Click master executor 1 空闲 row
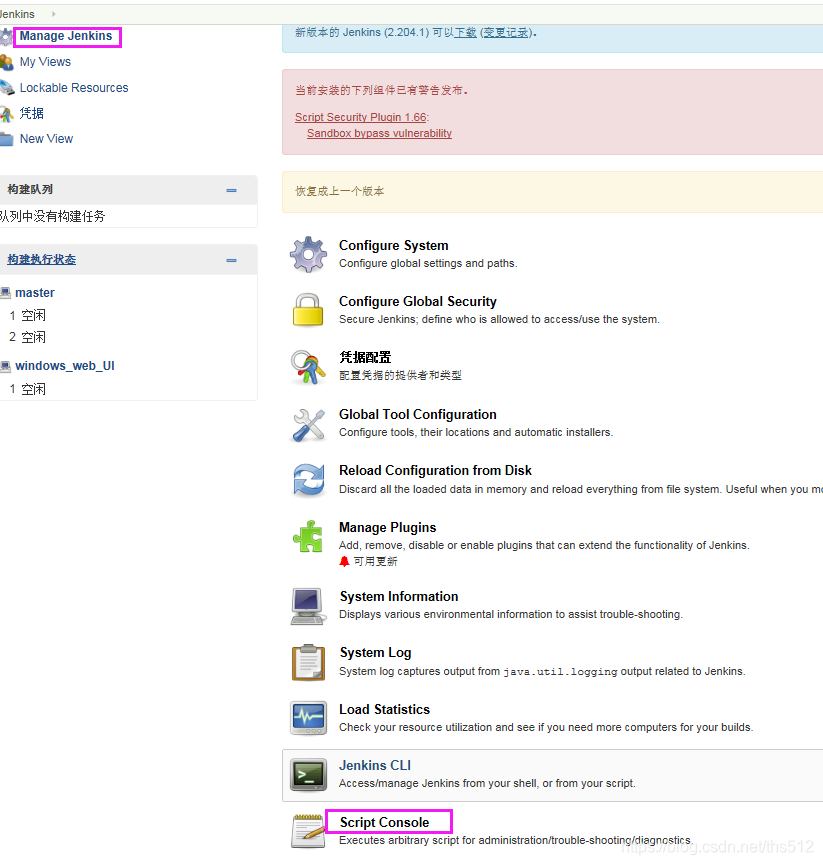This screenshot has height=865, width=823. [x=28, y=316]
